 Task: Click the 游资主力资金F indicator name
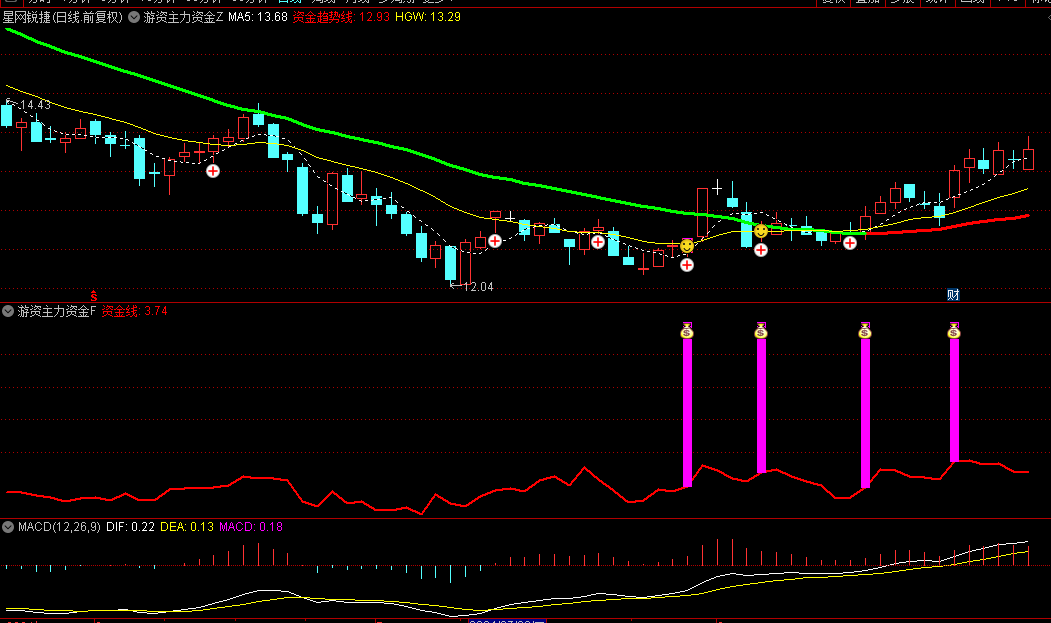coord(57,311)
